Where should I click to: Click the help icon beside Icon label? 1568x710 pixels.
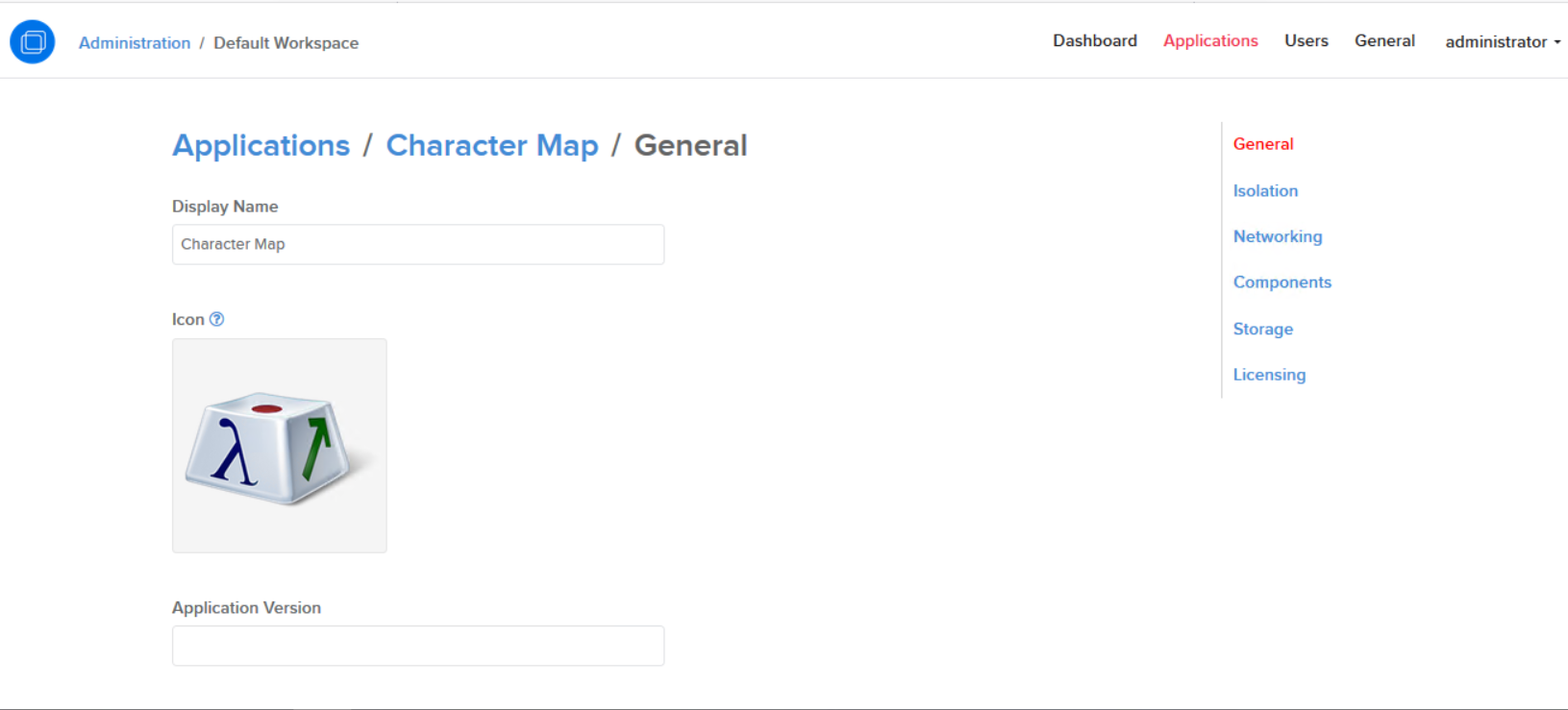217,319
